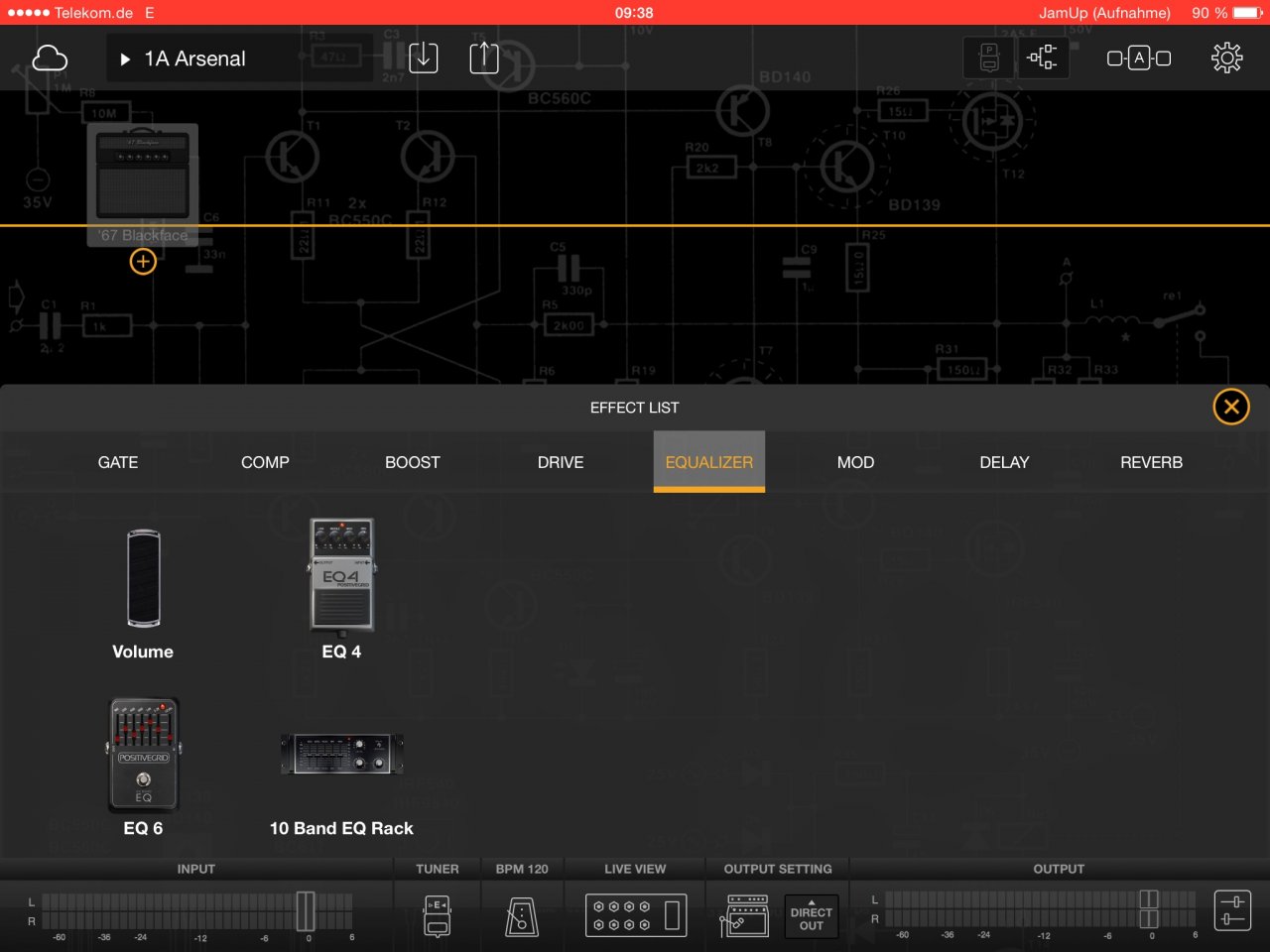Close the Effect List panel

point(1231,407)
